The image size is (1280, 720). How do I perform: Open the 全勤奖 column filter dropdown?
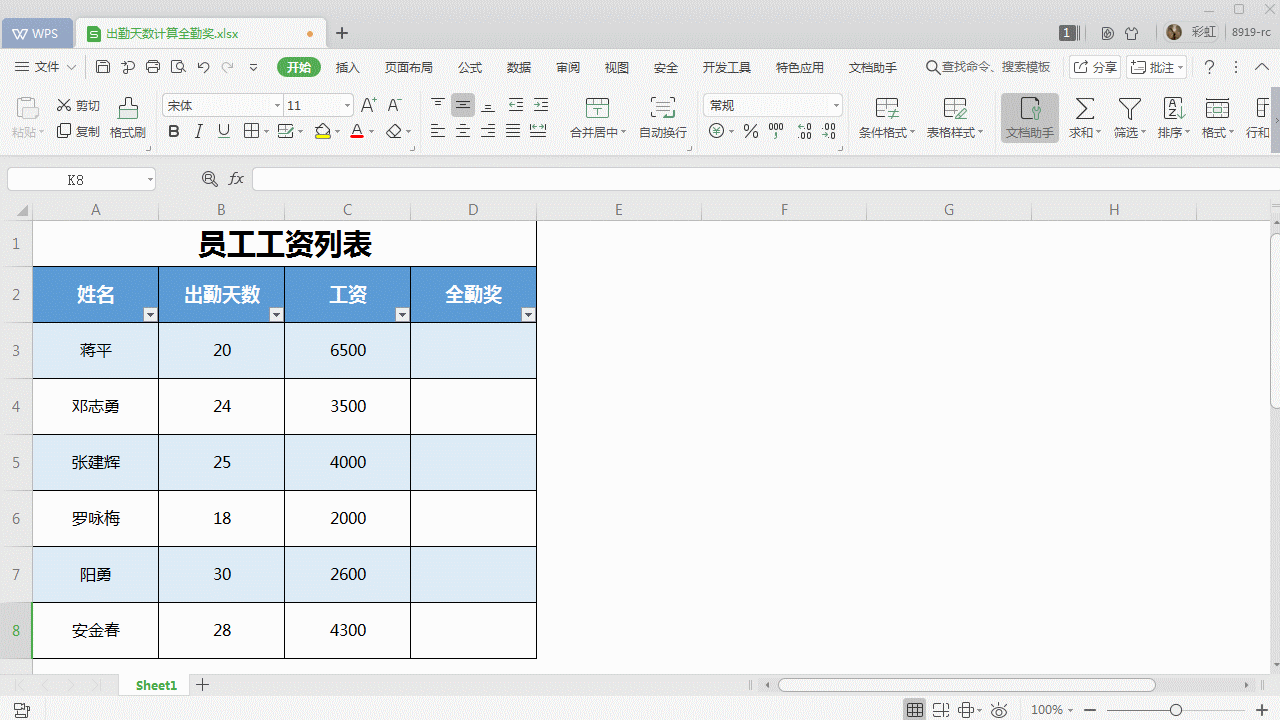click(x=528, y=314)
